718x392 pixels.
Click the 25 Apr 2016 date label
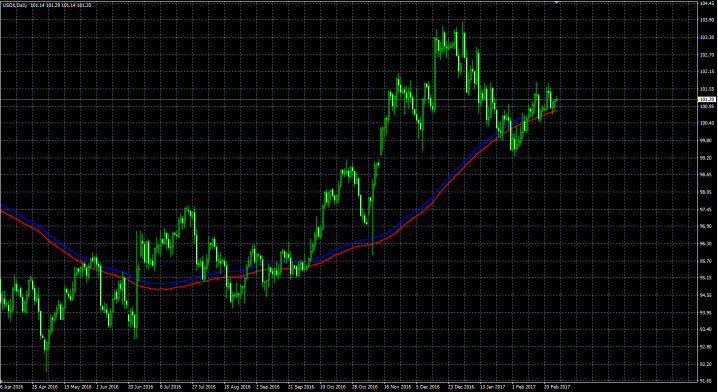pos(44,387)
